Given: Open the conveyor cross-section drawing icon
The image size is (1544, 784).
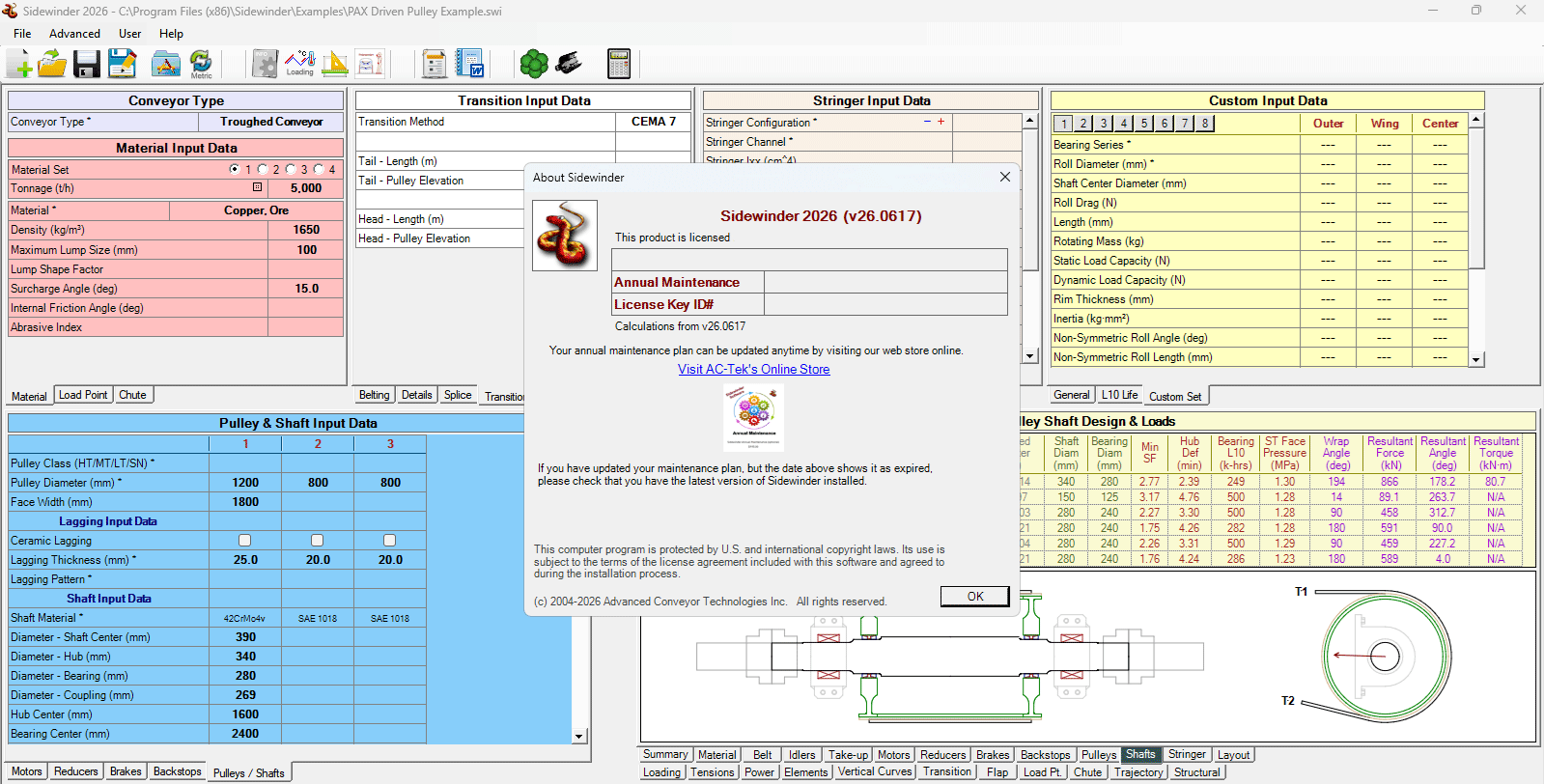Looking at the screenshot, I should pyautogui.click(x=371, y=65).
